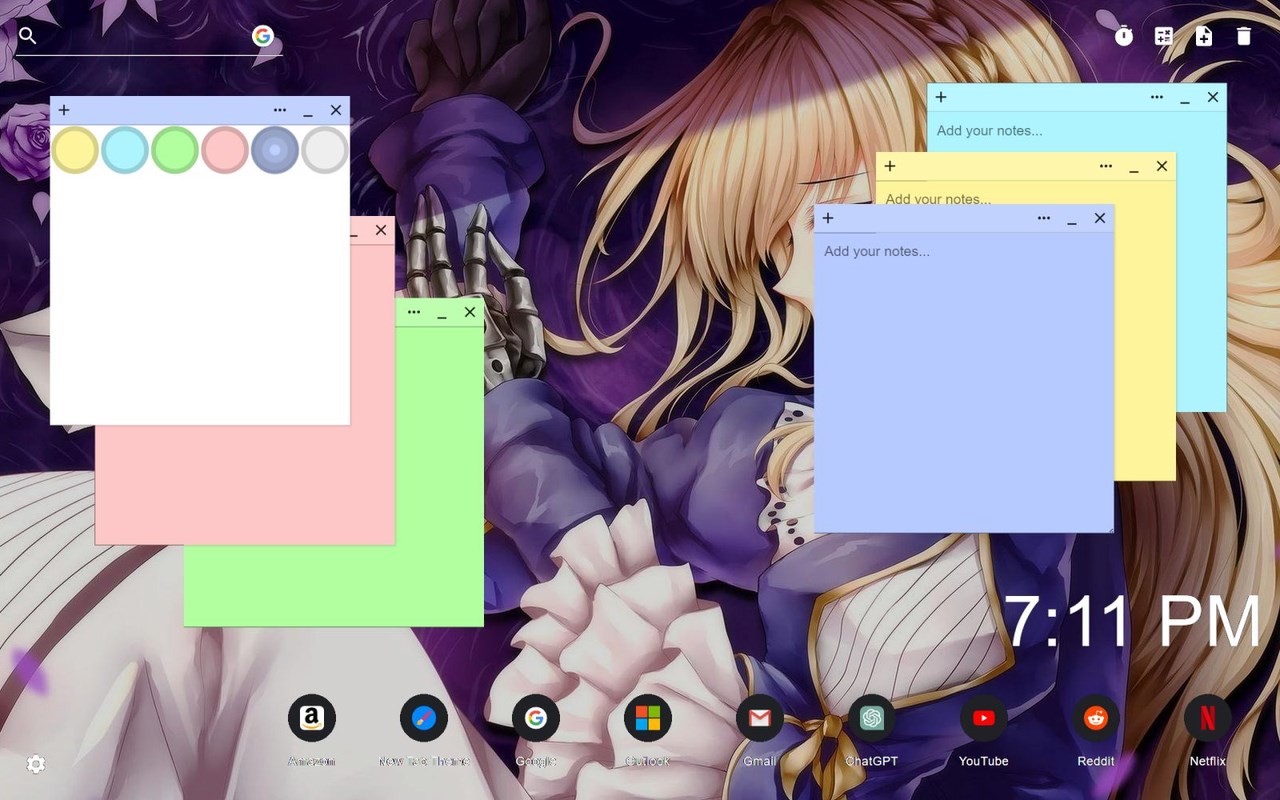1280x800 pixels.
Task: Click the 7:11 PM clock display
Action: 1133,622
